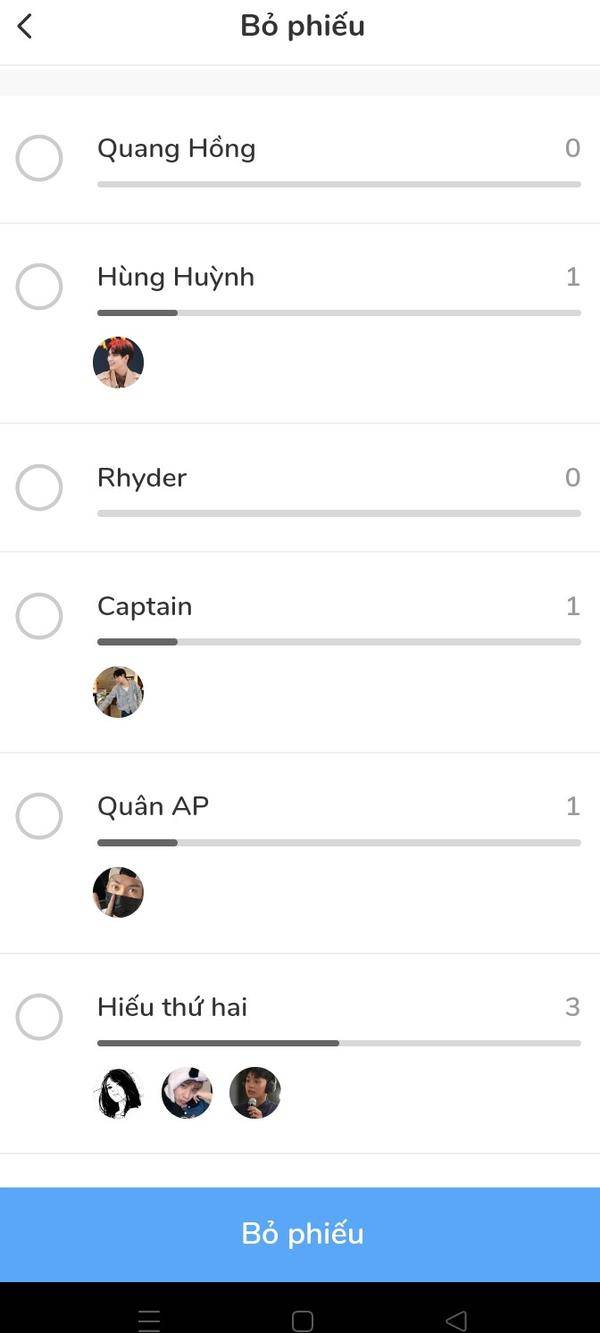Image resolution: width=600 pixels, height=1333 pixels.
Task: Open recent apps via three-line icon
Action: click(x=149, y=1320)
